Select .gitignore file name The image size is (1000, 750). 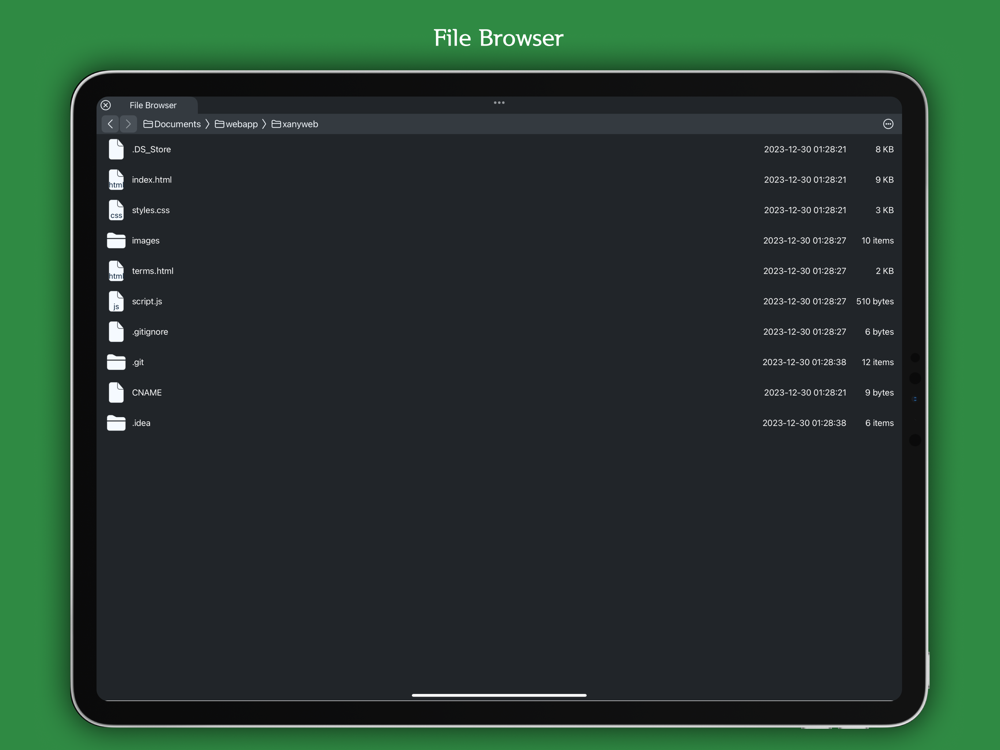[150, 332]
